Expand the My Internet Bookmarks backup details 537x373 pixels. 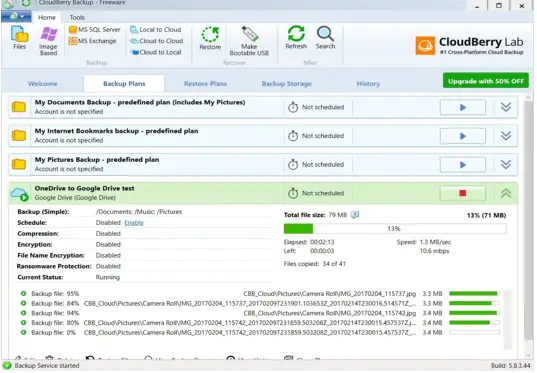click(506, 136)
